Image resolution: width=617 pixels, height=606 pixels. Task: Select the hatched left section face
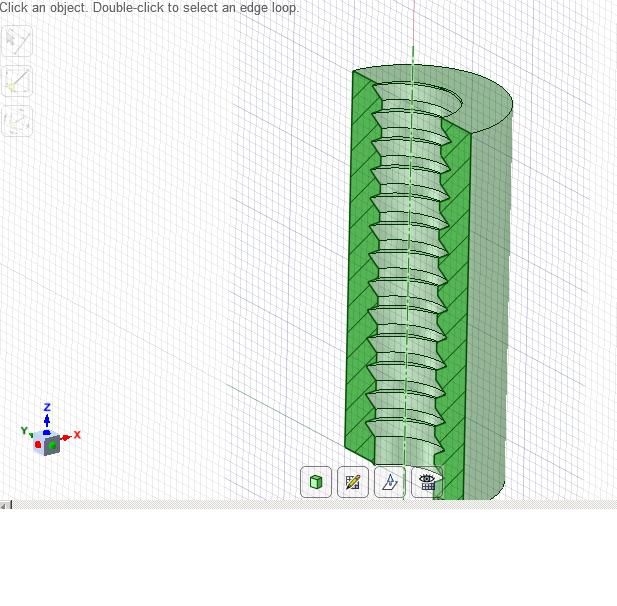click(359, 268)
